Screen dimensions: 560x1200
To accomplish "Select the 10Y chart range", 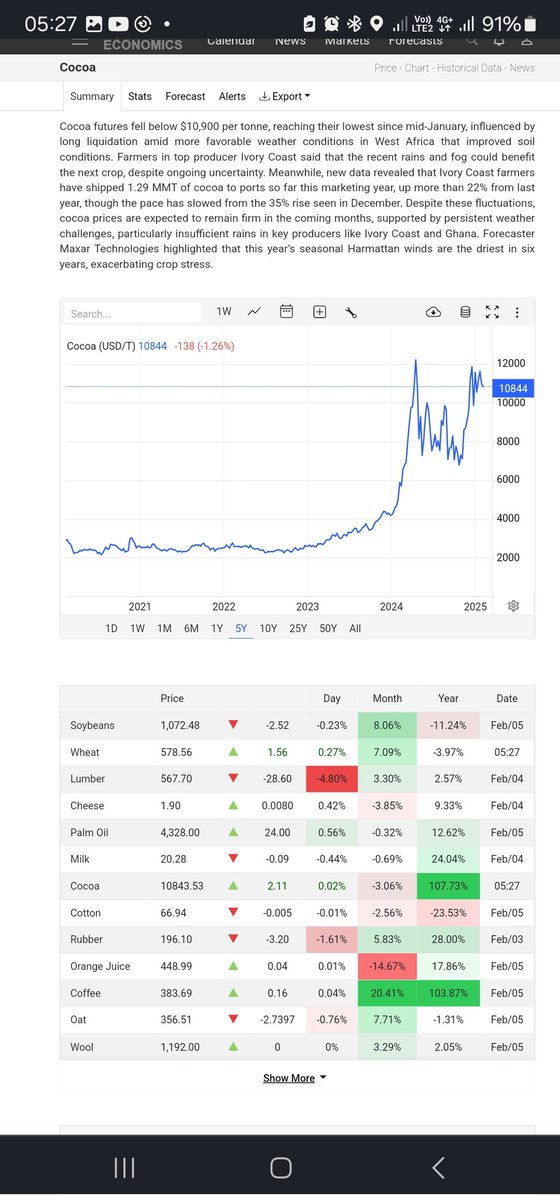I will click(x=268, y=629).
